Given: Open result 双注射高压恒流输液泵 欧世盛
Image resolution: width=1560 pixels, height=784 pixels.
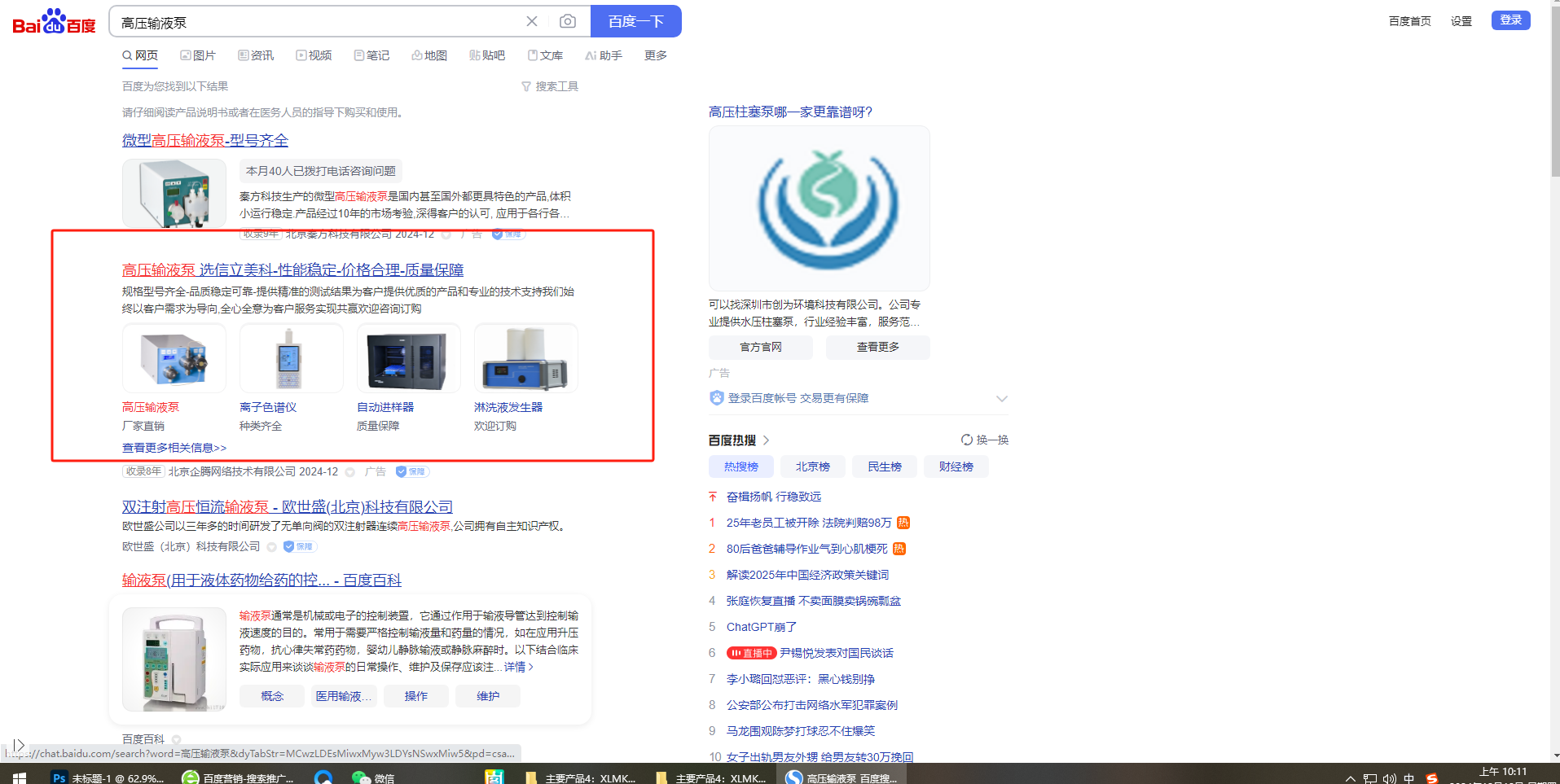Looking at the screenshot, I should [x=288, y=506].
